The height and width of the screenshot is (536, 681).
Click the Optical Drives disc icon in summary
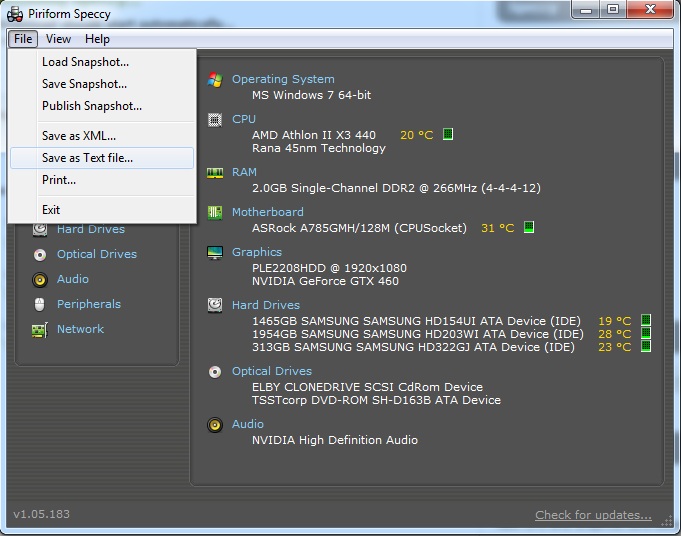(x=215, y=372)
